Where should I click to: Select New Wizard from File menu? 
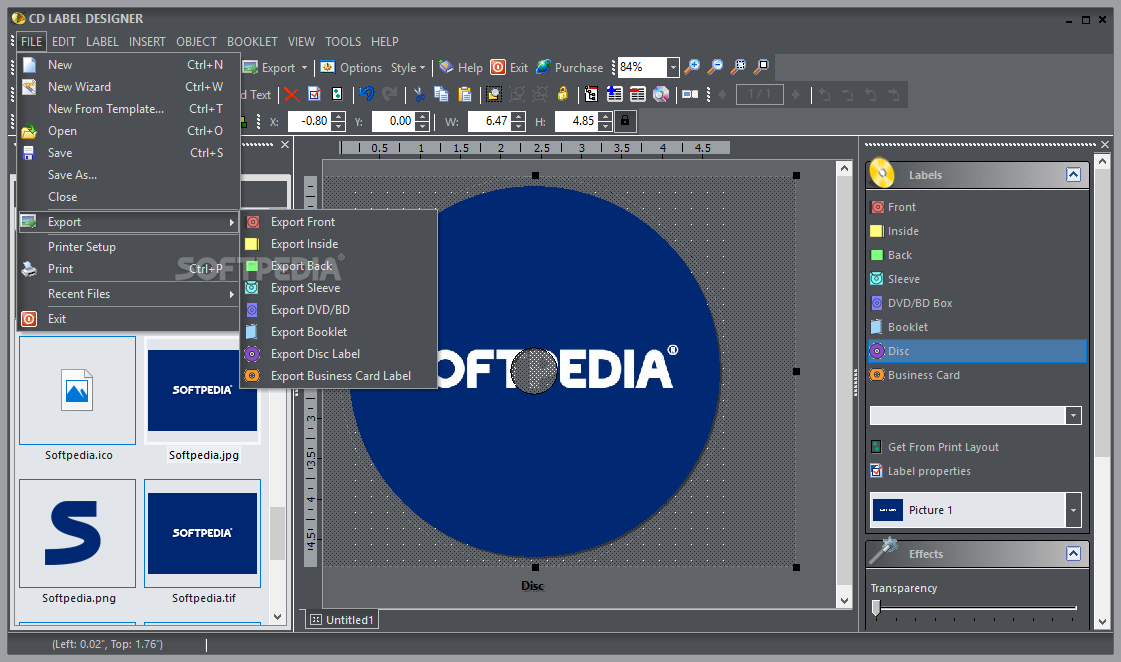coord(129,87)
